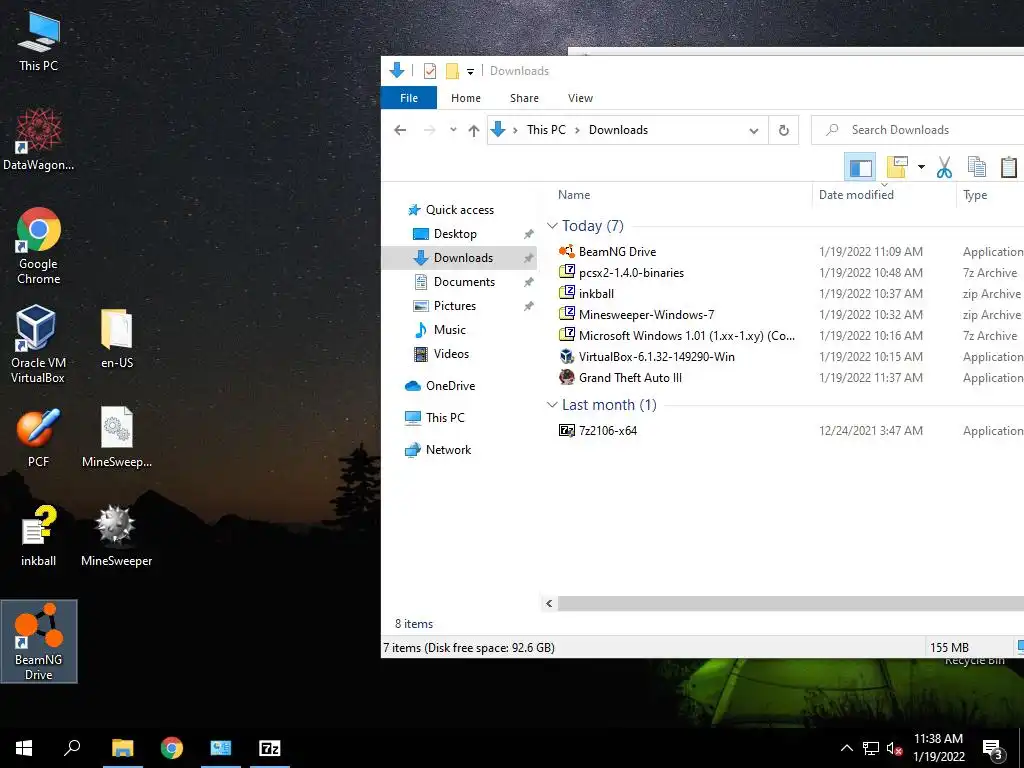Select the inkball desktop icon
The width and height of the screenshot is (1024, 768).
(39, 536)
